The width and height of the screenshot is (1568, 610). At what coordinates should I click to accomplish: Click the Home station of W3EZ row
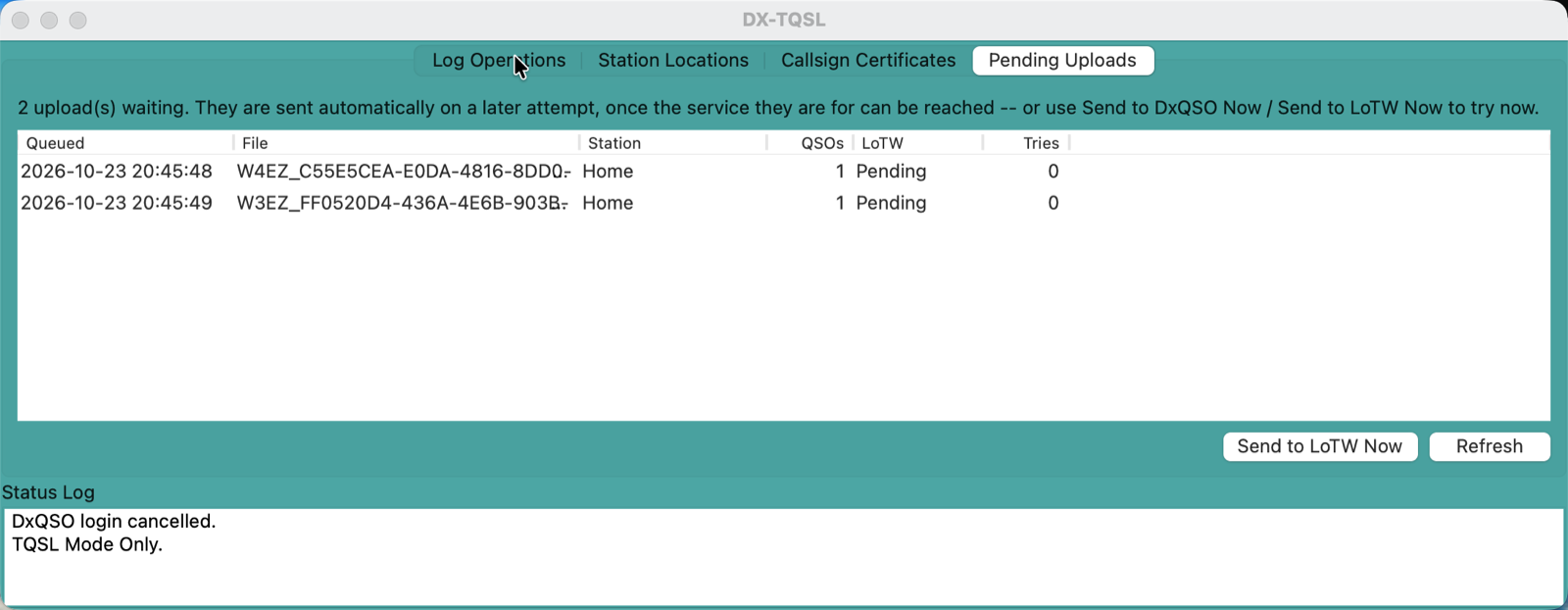608,203
